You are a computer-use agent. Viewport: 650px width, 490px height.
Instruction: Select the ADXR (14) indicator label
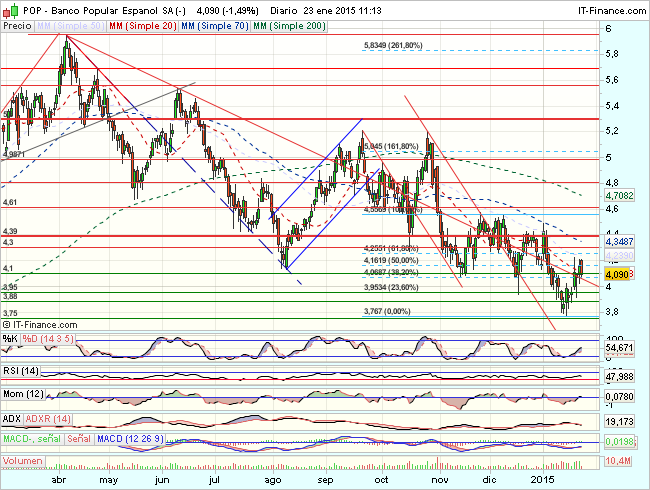[x=50, y=416]
